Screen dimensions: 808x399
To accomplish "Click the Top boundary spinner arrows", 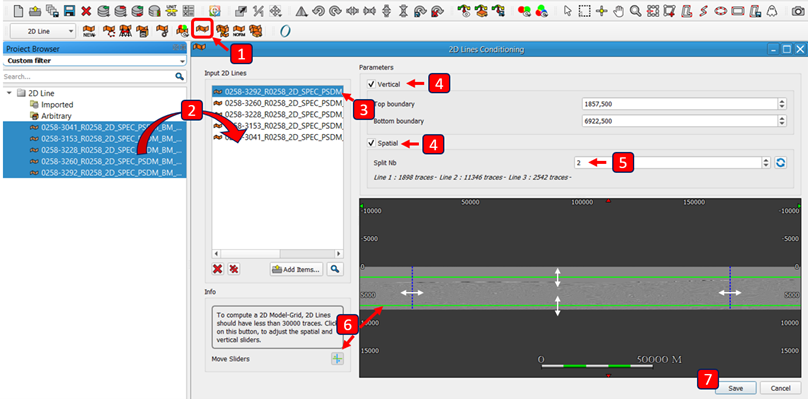I will [x=782, y=104].
